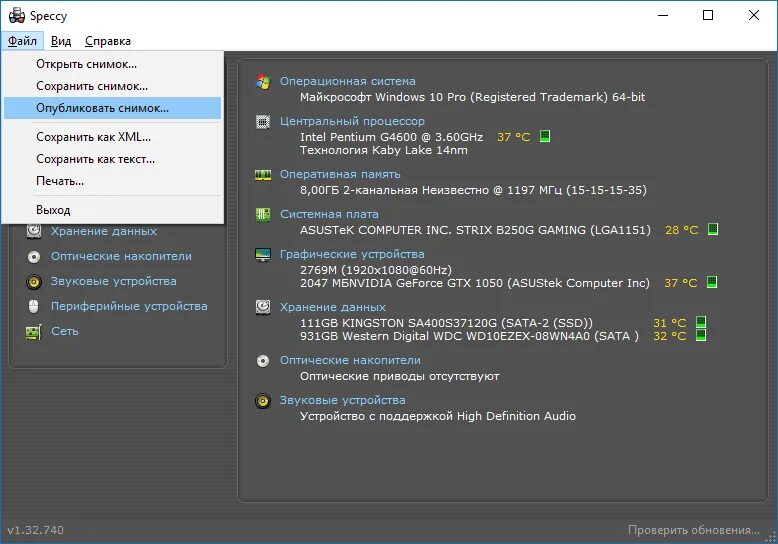Click sidebar mouse icon beside Периферийные устройства
The width and height of the screenshot is (778, 544).
[34, 306]
